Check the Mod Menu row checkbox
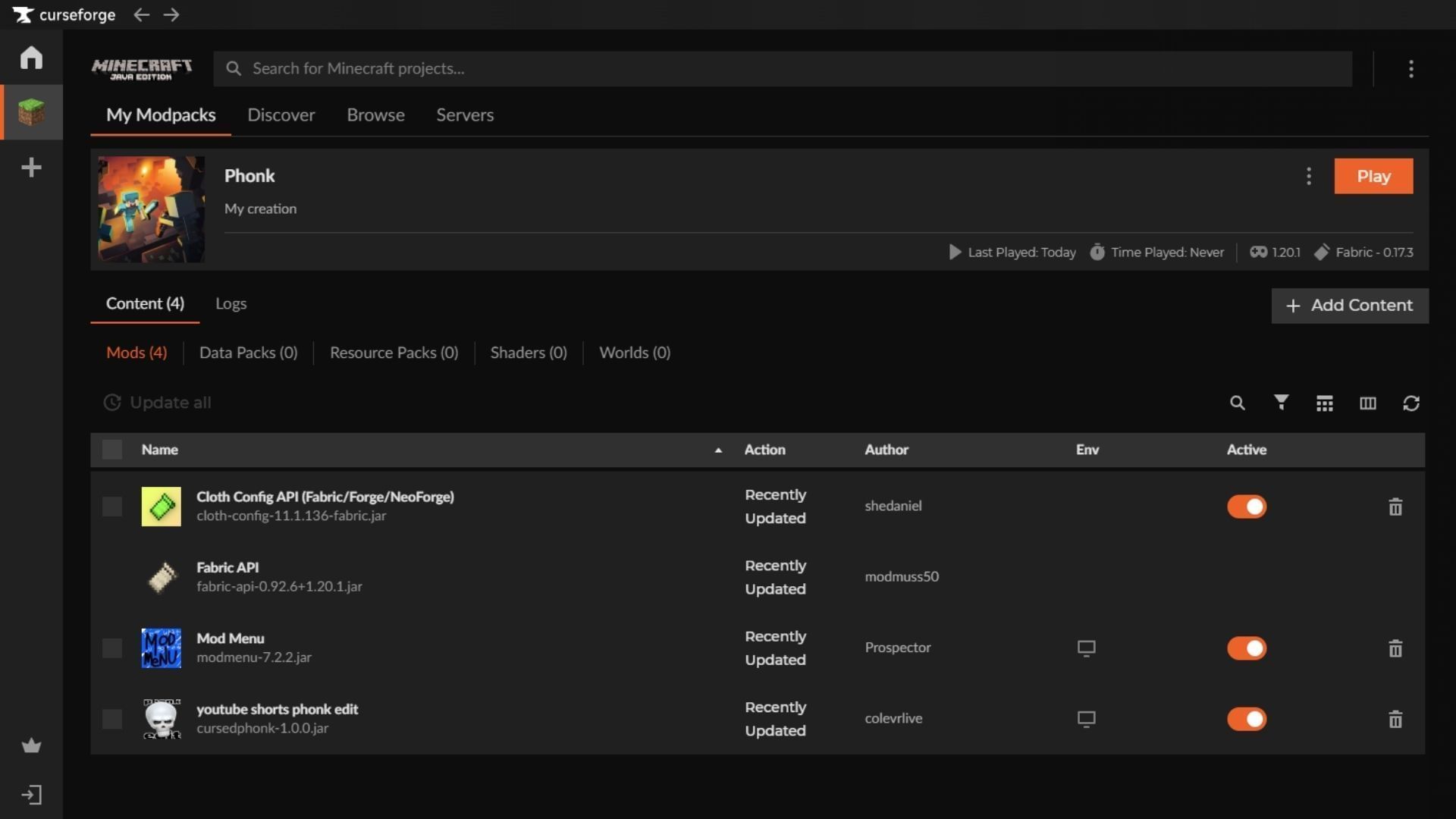 click(x=112, y=648)
